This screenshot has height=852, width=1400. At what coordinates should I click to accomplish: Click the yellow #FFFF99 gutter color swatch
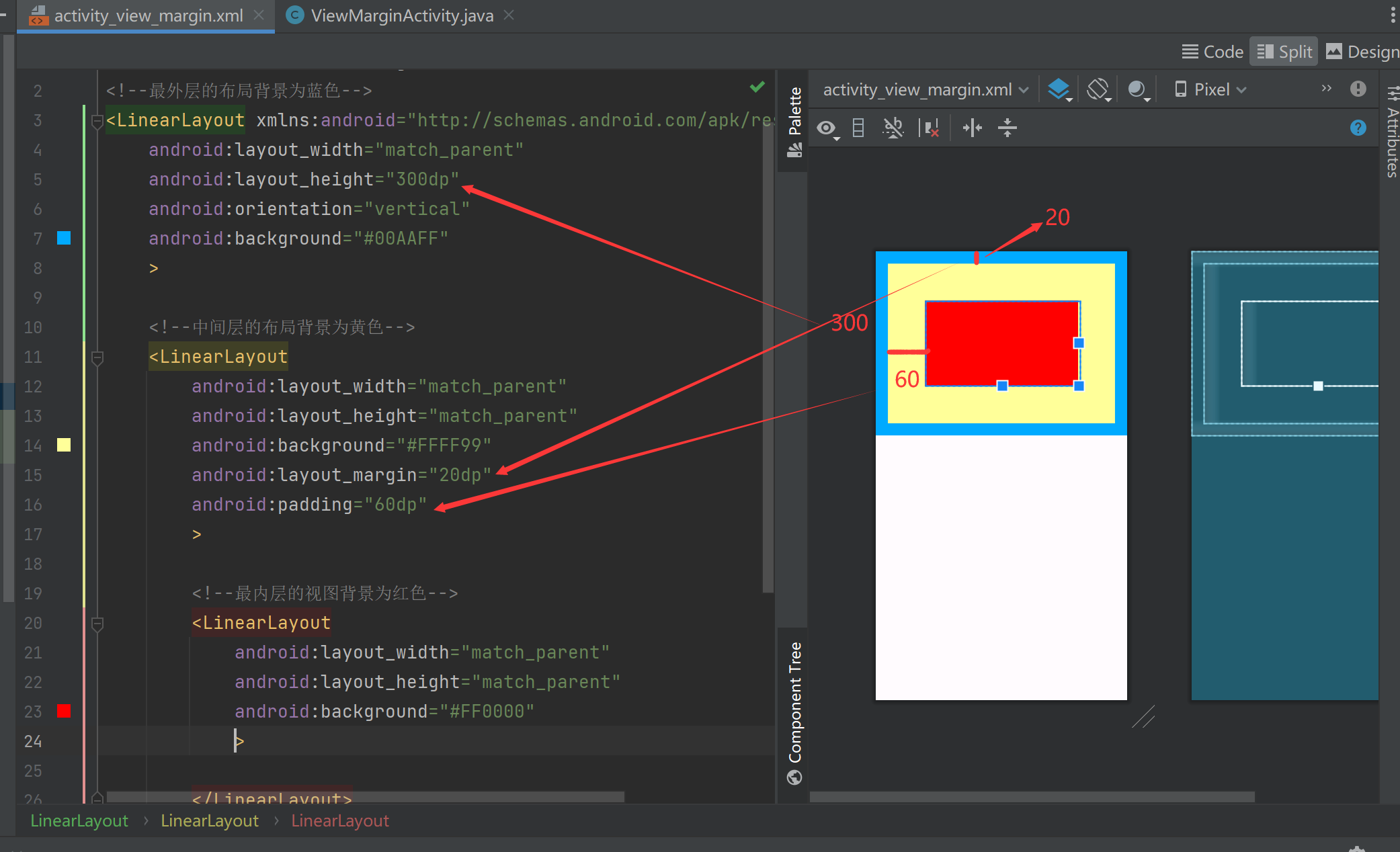tap(64, 445)
